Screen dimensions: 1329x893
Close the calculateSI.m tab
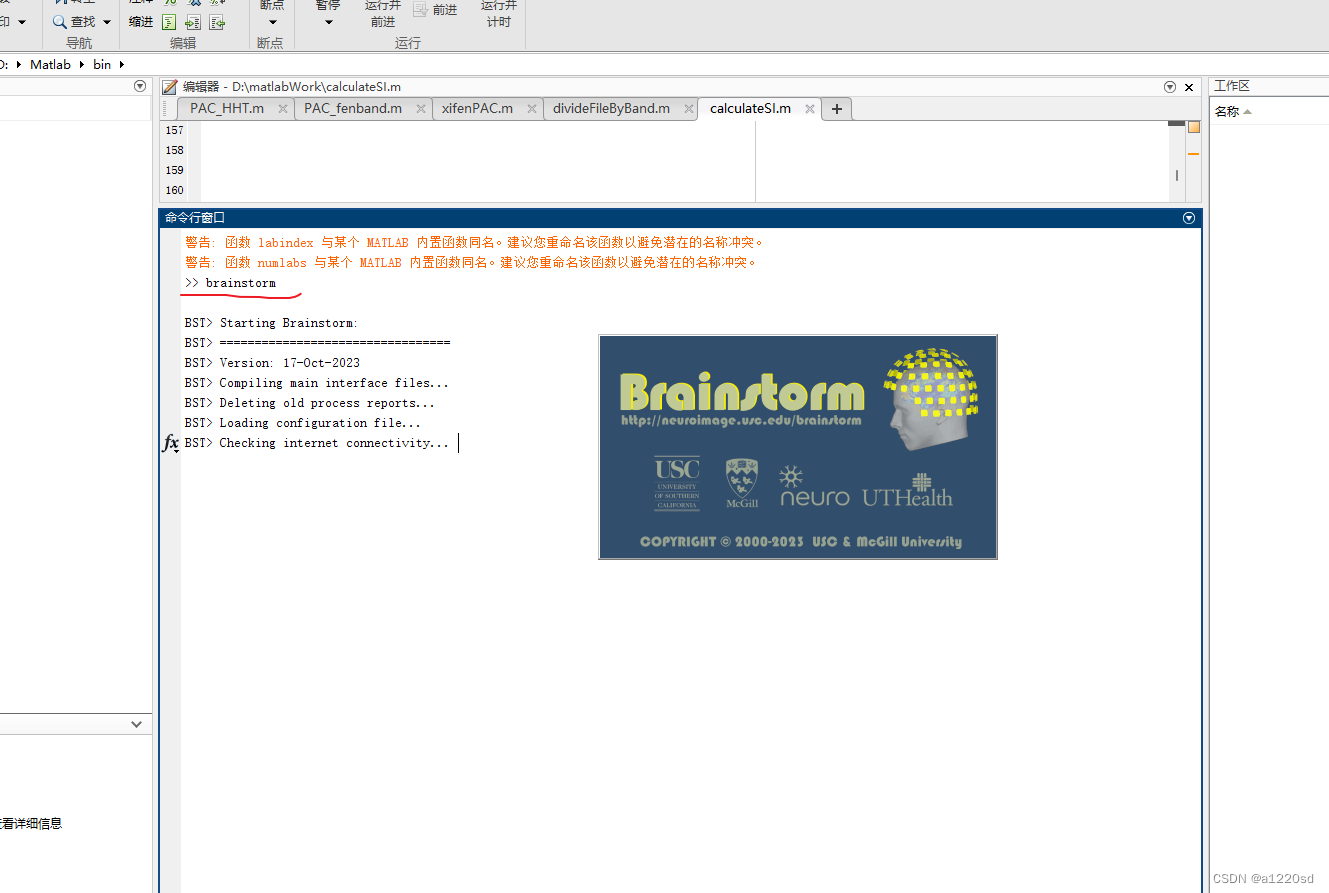809,109
